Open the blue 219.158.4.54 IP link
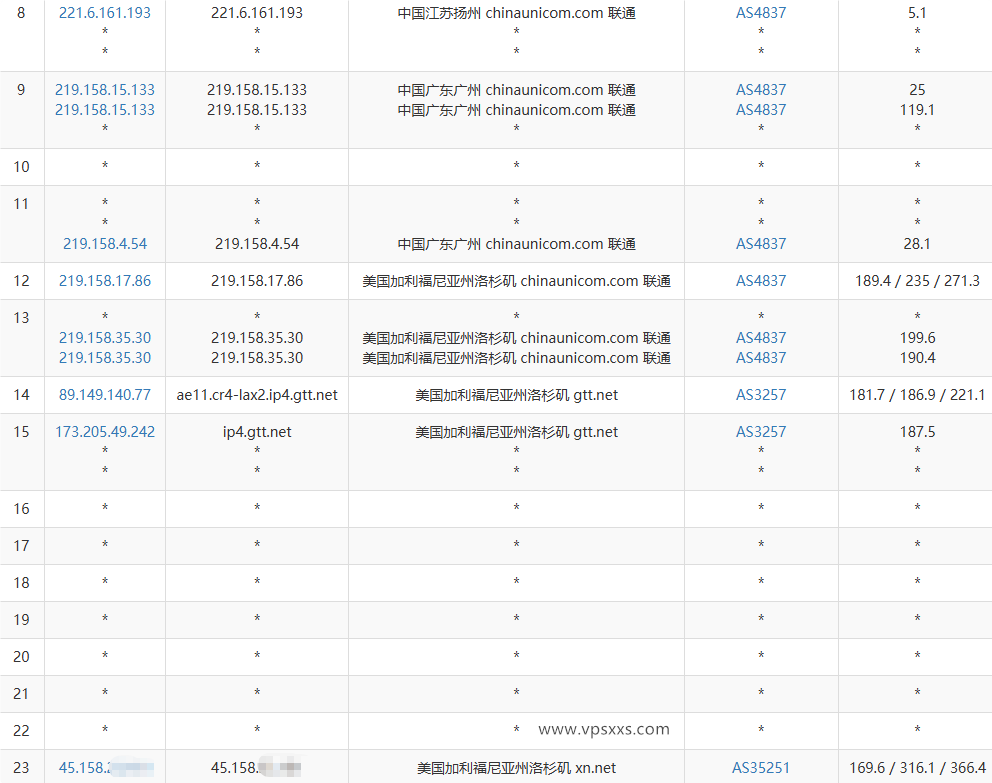The width and height of the screenshot is (992, 783). click(105, 244)
